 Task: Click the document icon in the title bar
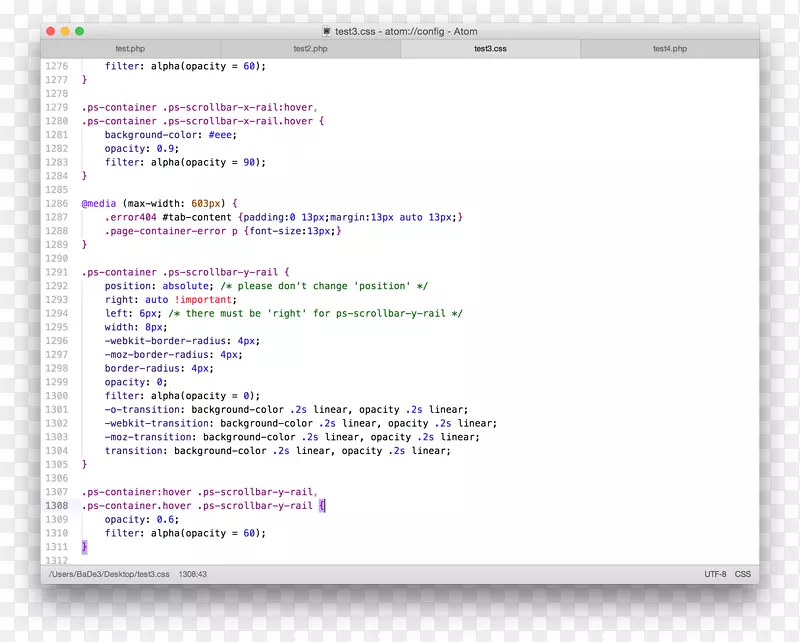326,32
